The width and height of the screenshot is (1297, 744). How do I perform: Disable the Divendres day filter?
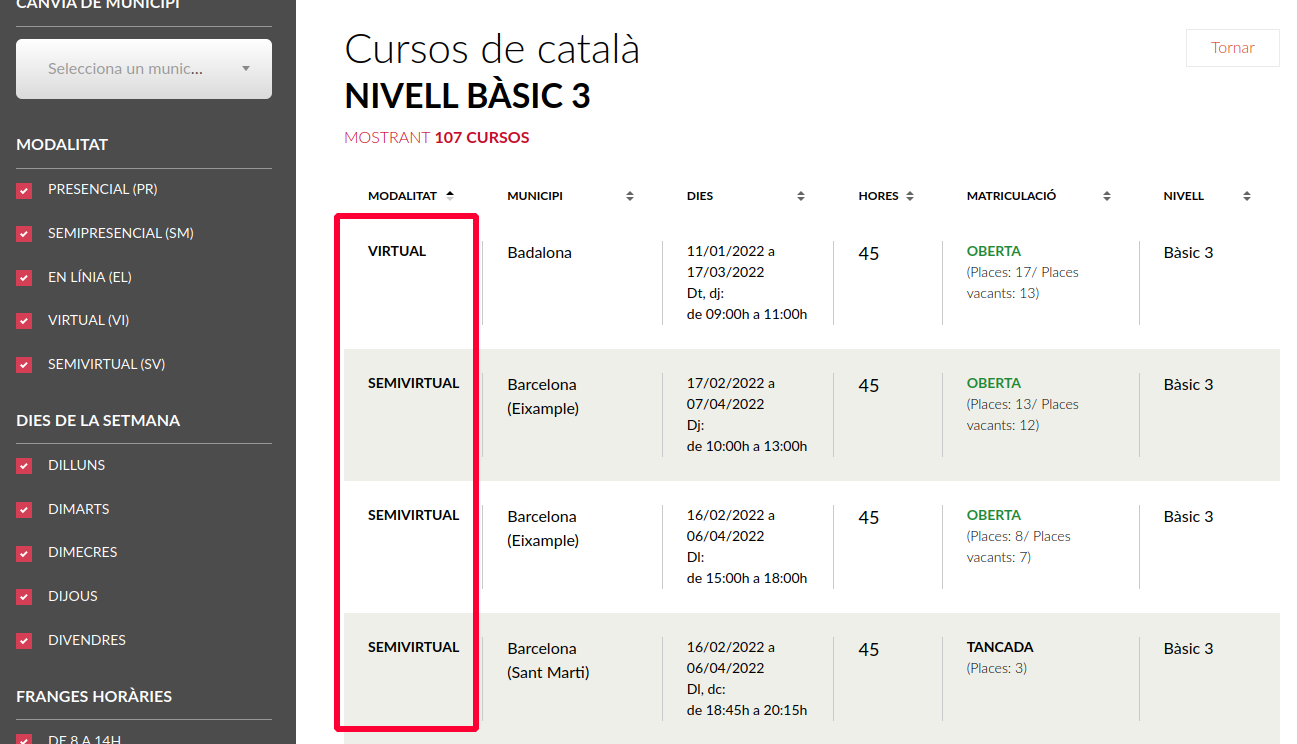pos(25,641)
